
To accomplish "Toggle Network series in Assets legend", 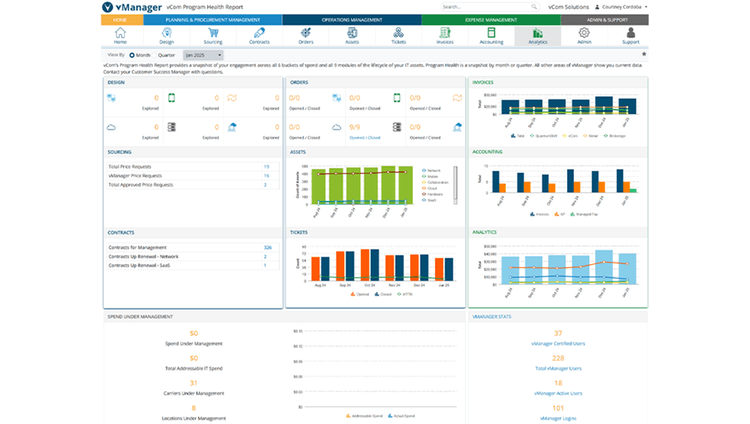I will click(x=431, y=170).
